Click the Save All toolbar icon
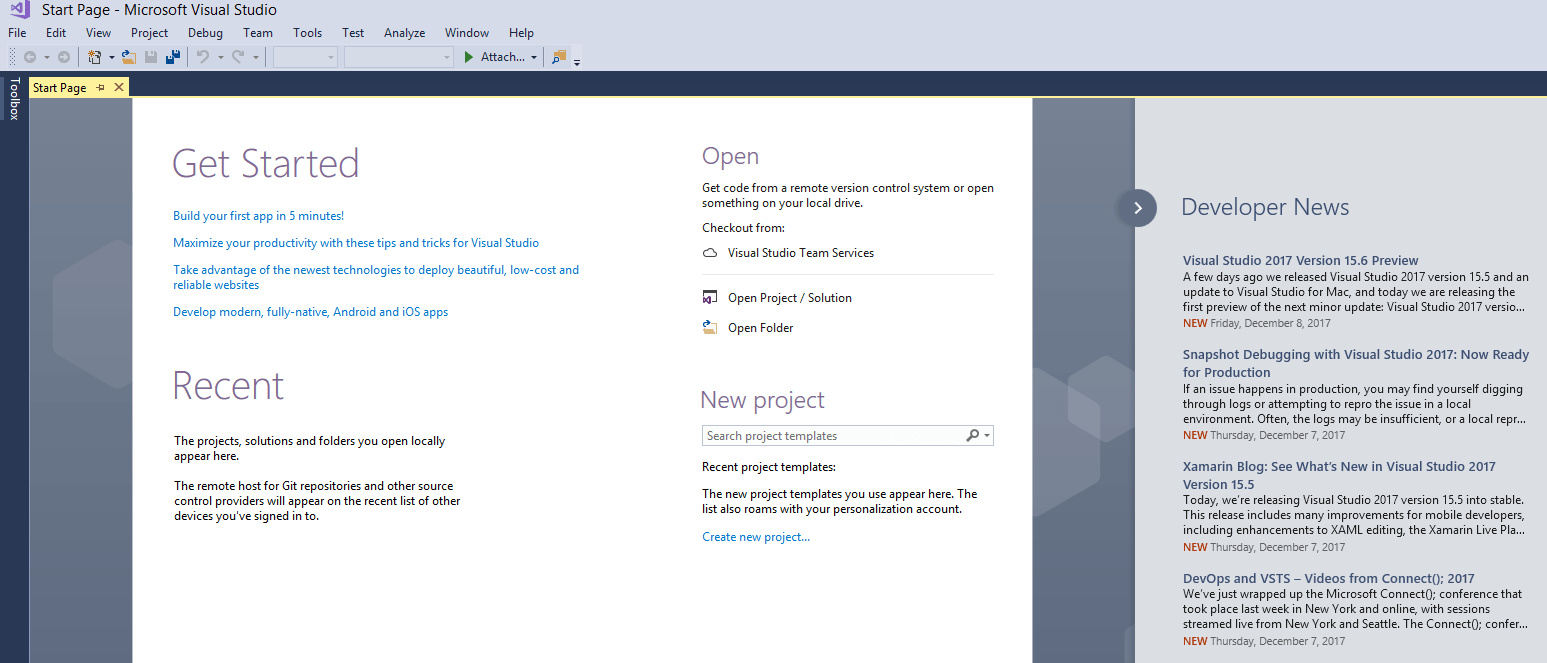Screen dimensions: 1547x663 (x=173, y=57)
